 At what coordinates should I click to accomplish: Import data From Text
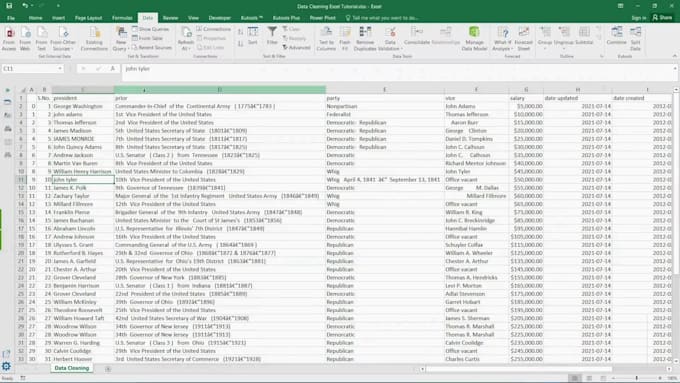pos(41,39)
